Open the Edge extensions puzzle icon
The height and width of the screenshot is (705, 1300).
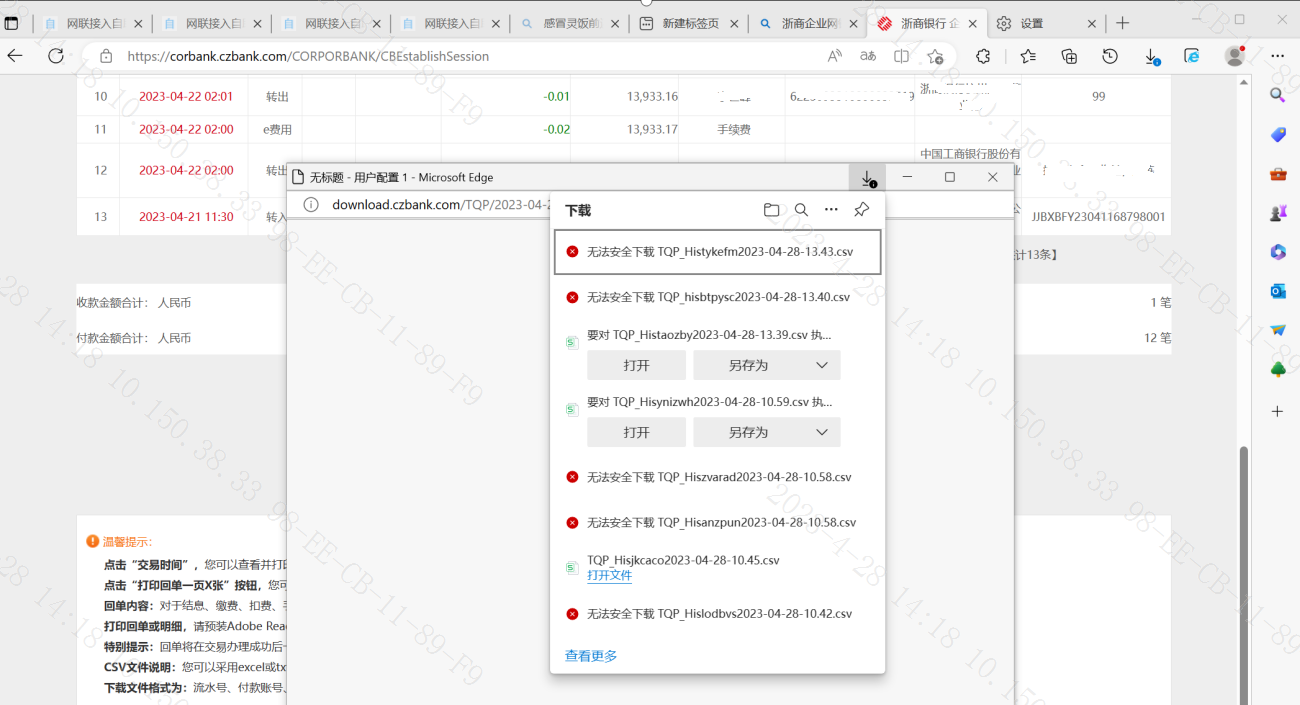[983, 56]
